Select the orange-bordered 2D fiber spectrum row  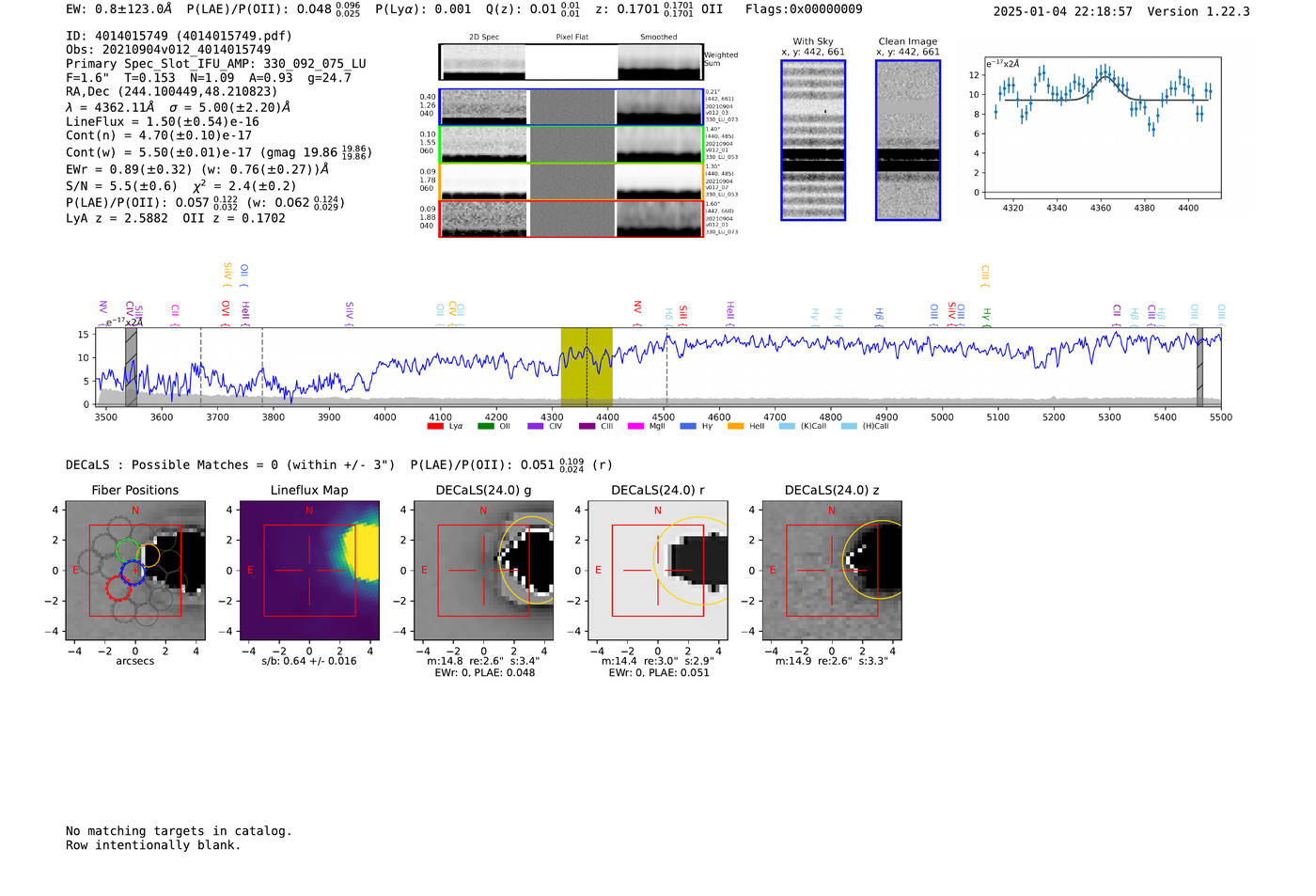click(x=571, y=181)
